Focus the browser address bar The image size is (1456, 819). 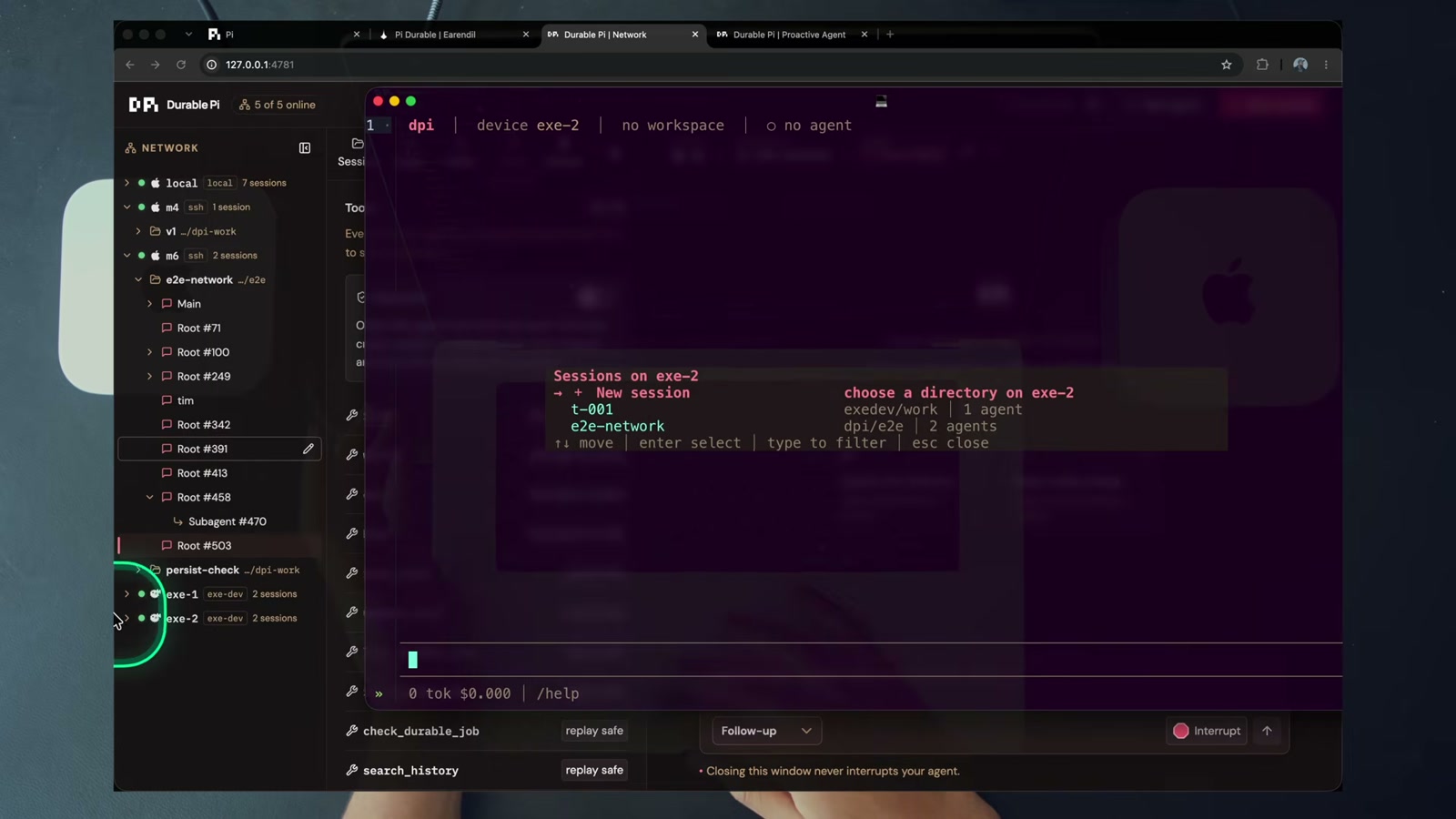[710, 65]
